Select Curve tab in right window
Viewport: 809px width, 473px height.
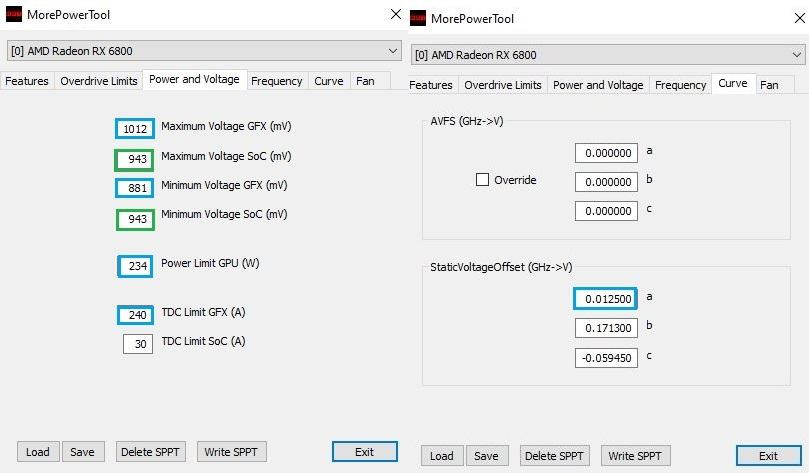(x=733, y=84)
